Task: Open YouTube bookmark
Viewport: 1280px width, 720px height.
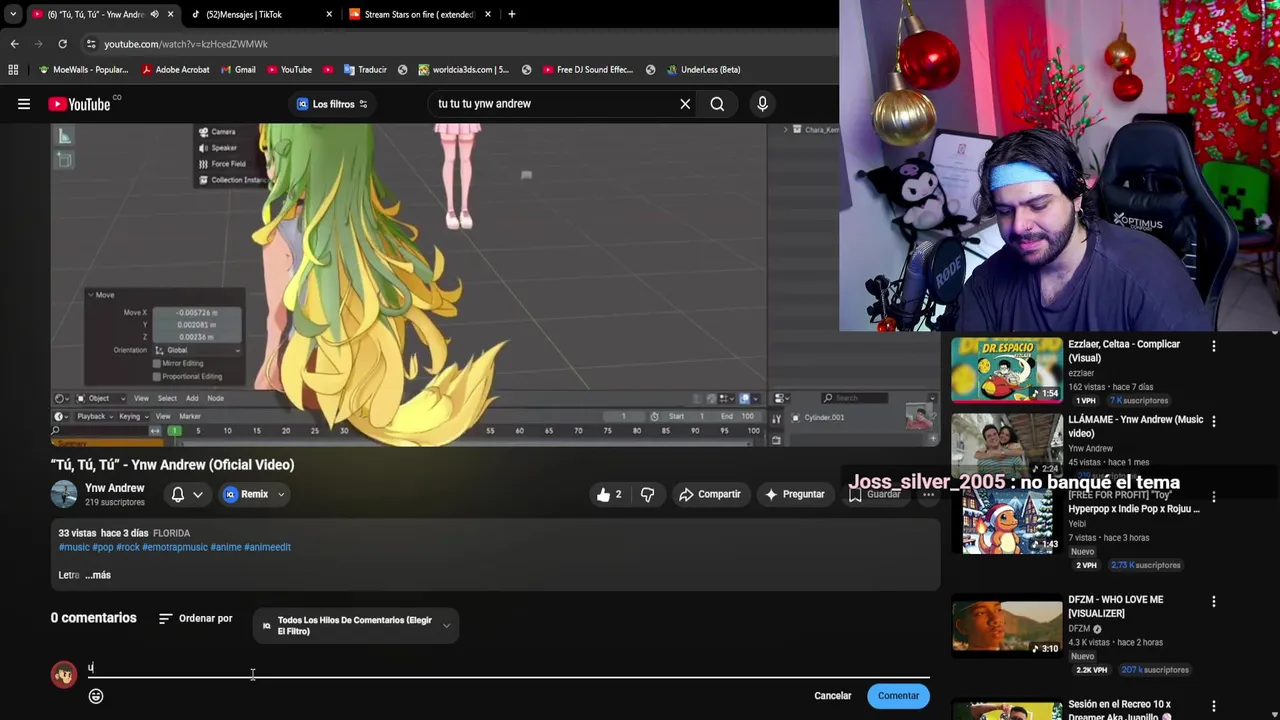Action: click(289, 70)
